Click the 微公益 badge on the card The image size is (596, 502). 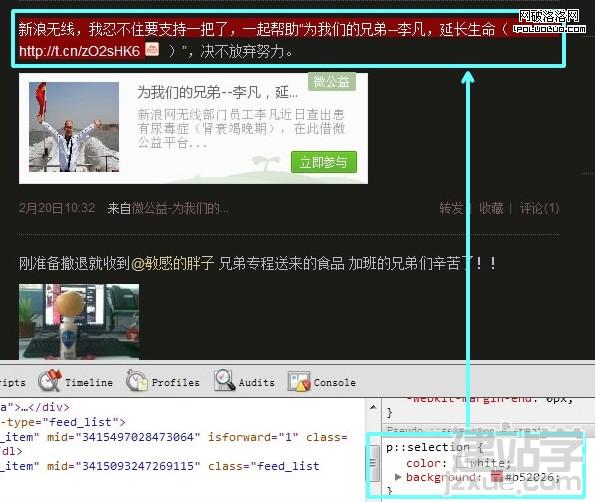(331, 81)
